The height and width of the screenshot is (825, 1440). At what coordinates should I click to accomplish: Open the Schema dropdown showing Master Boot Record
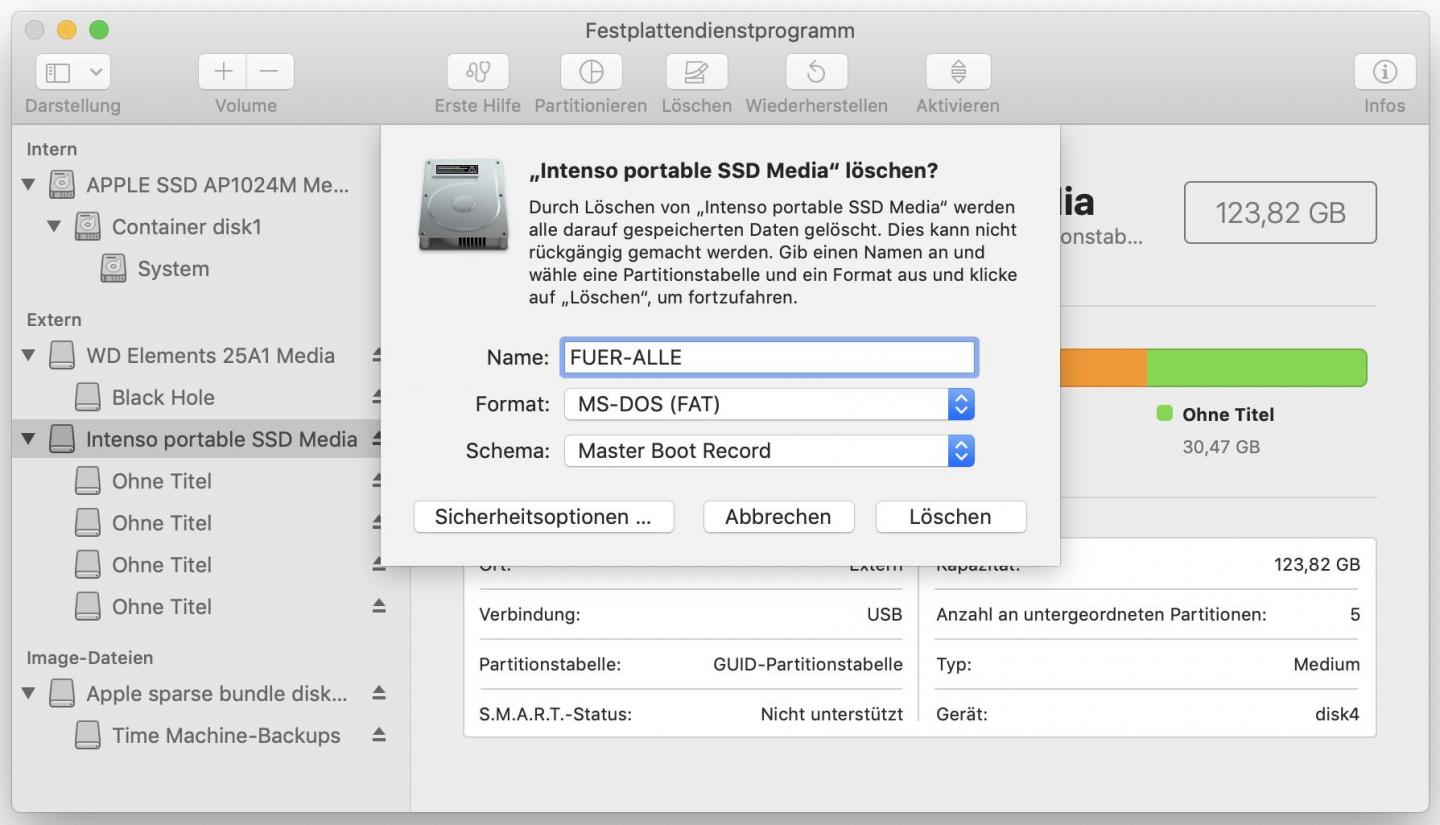point(768,451)
